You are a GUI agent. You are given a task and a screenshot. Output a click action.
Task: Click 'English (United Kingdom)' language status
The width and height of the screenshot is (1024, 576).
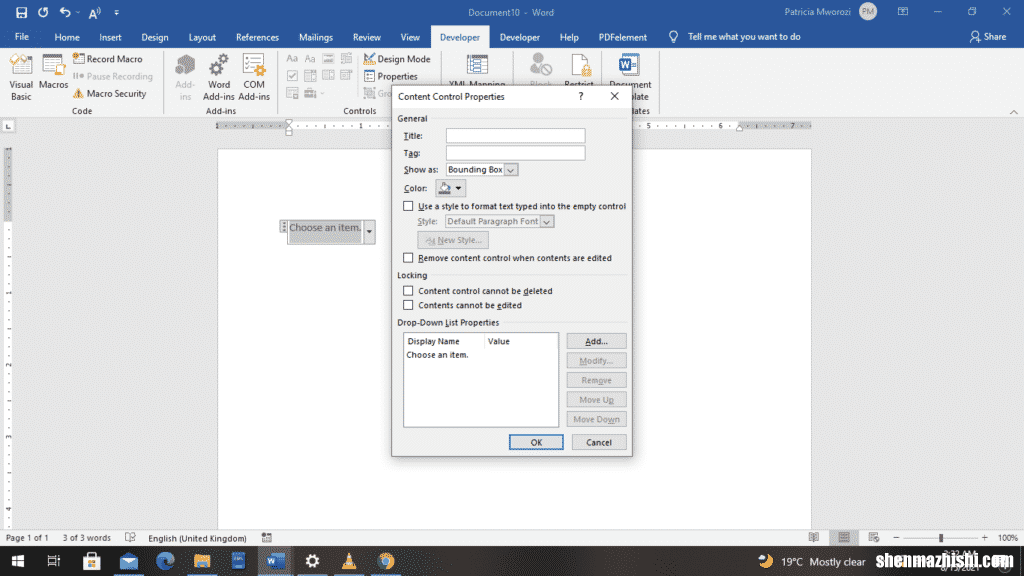pos(197,538)
